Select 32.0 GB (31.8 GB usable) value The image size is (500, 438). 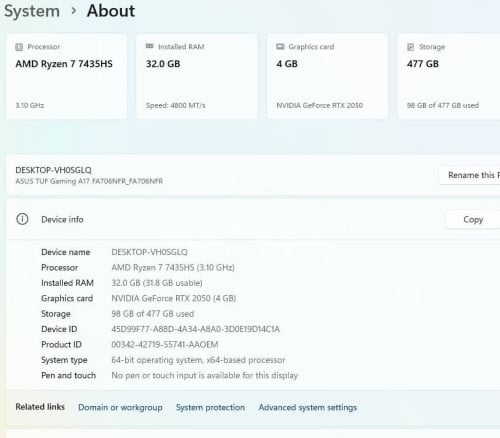(157, 283)
